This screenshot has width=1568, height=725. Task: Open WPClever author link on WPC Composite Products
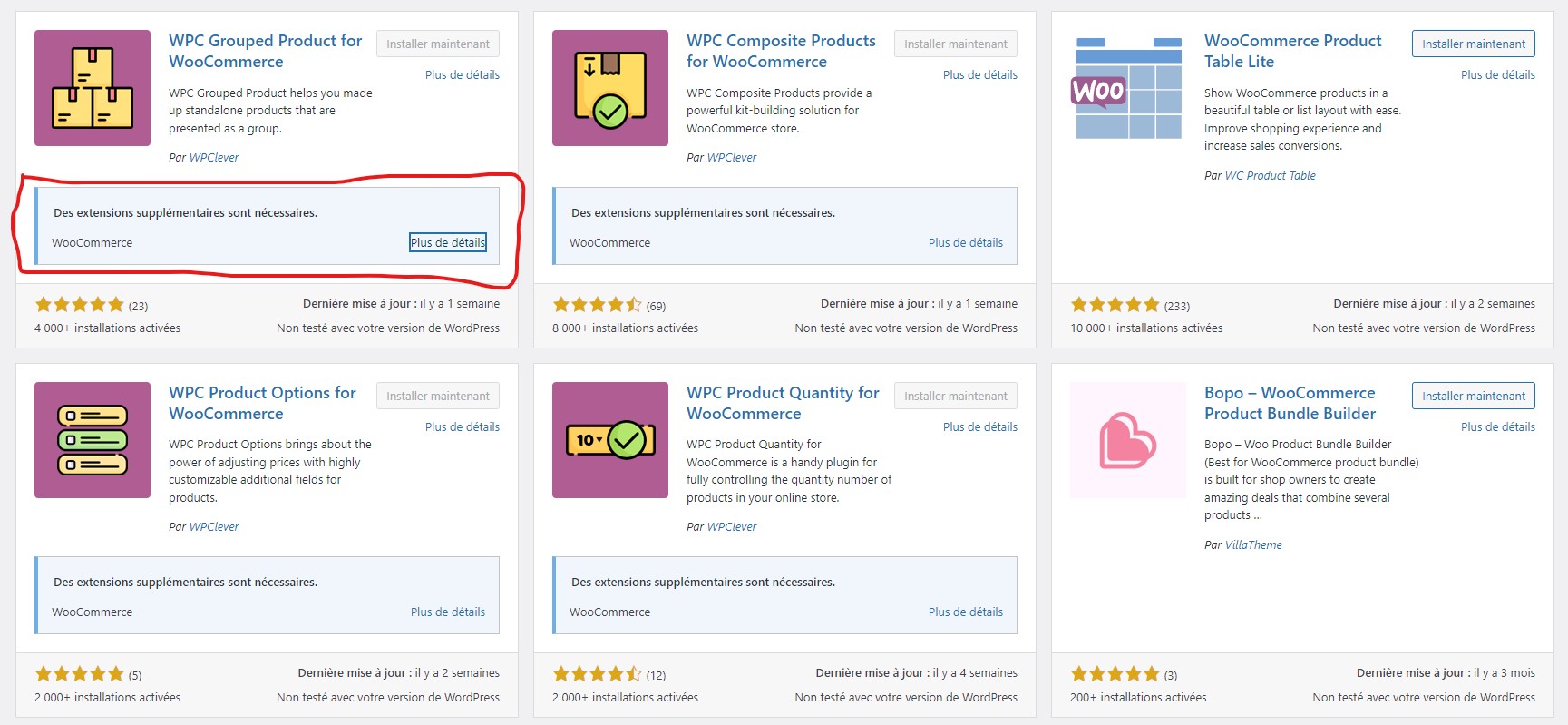click(732, 157)
